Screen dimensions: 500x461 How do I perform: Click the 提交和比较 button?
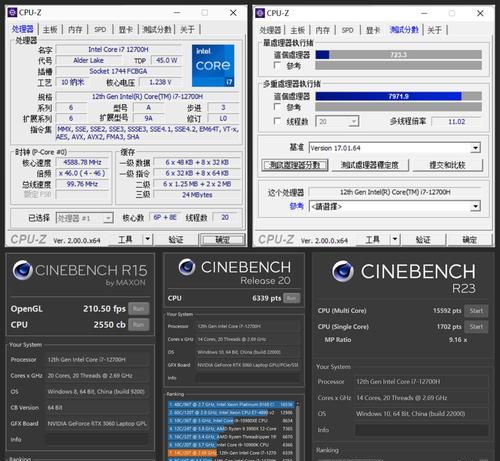pyautogui.click(x=447, y=165)
